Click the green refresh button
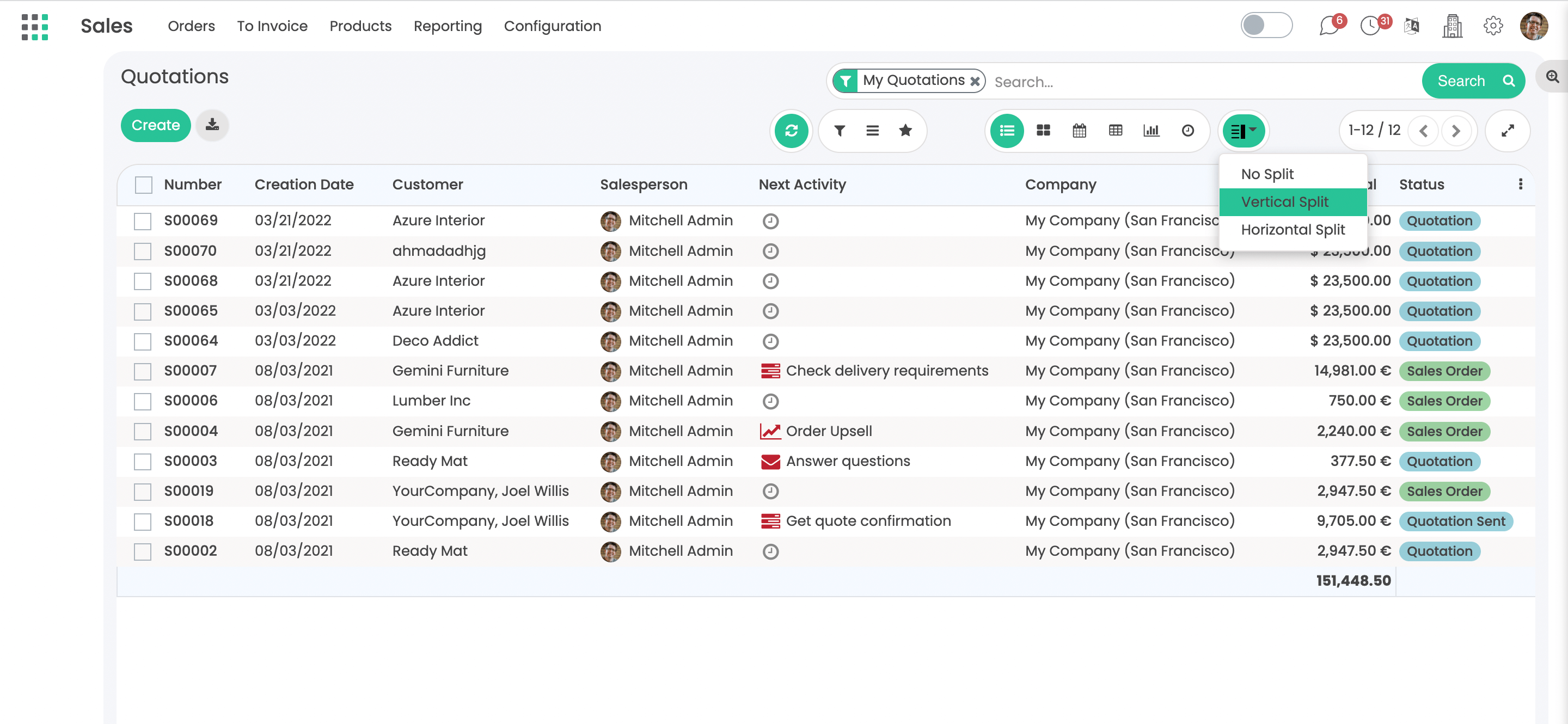This screenshot has height=724, width=1568. [791, 130]
